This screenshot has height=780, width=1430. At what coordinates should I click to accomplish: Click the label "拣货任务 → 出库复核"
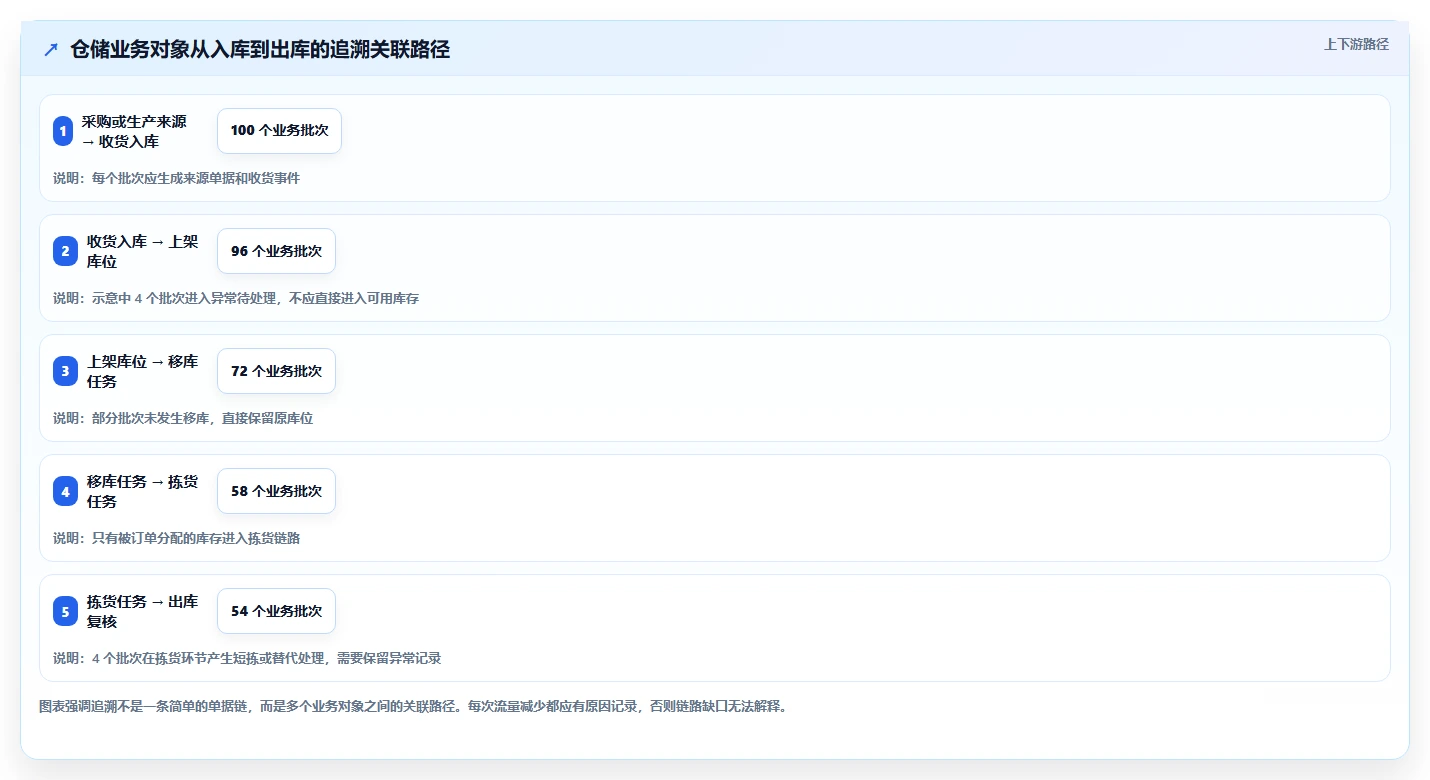(142, 611)
